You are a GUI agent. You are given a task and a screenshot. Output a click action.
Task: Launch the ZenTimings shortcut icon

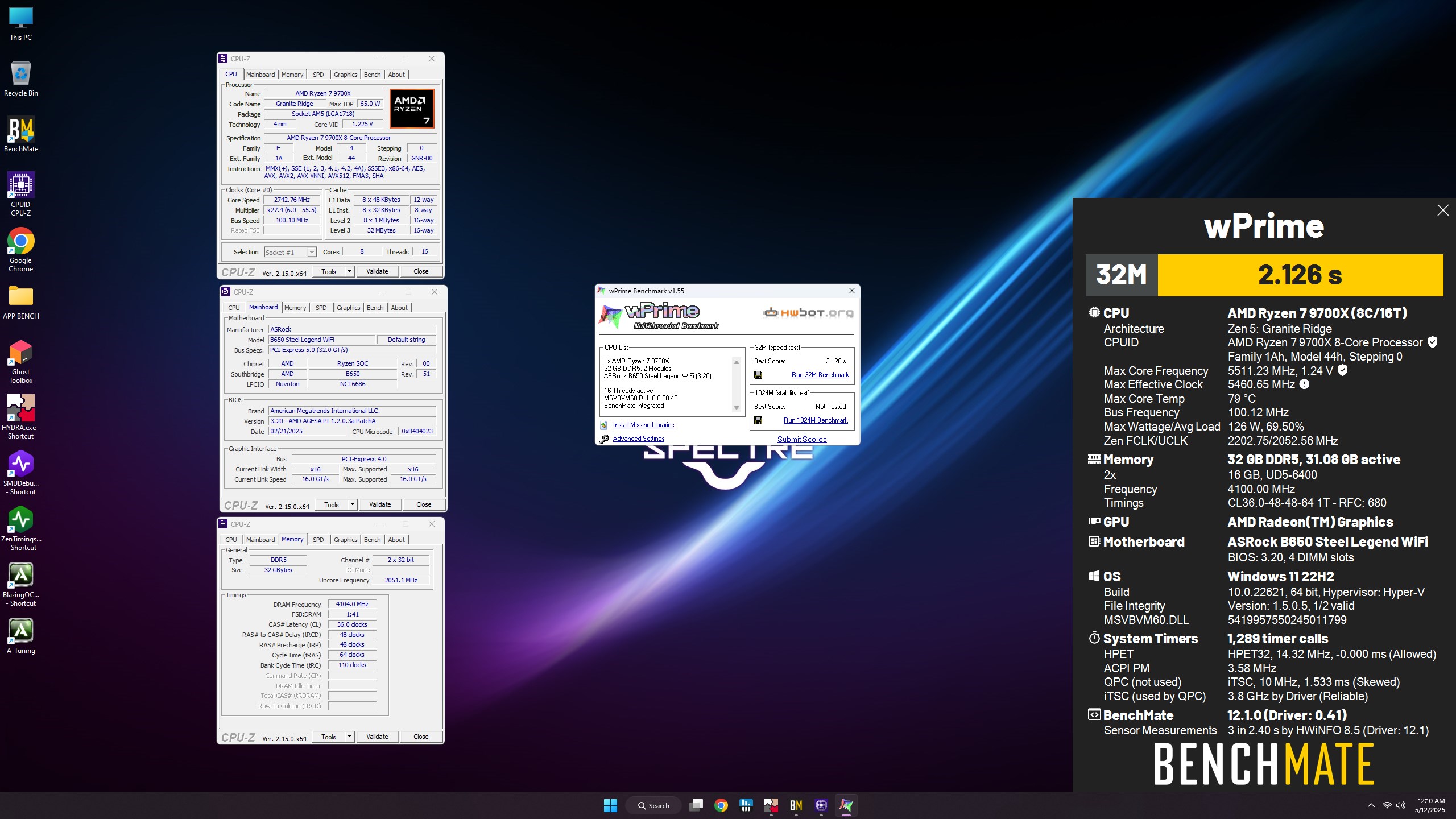21,528
